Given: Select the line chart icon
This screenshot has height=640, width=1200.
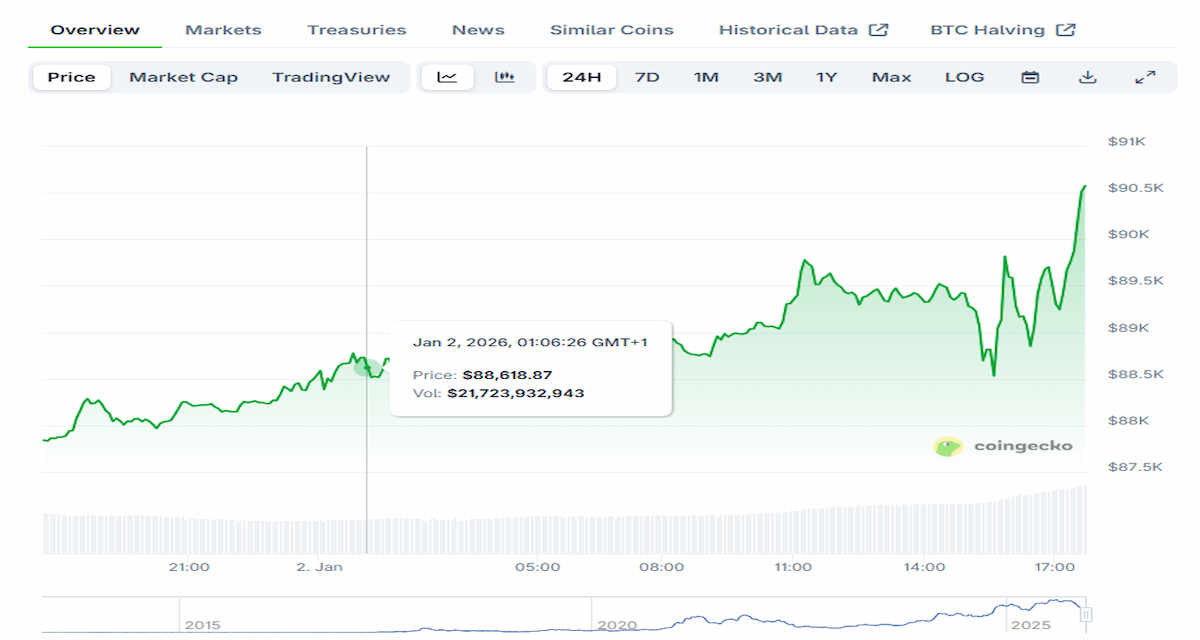Looking at the screenshot, I should click(447, 76).
